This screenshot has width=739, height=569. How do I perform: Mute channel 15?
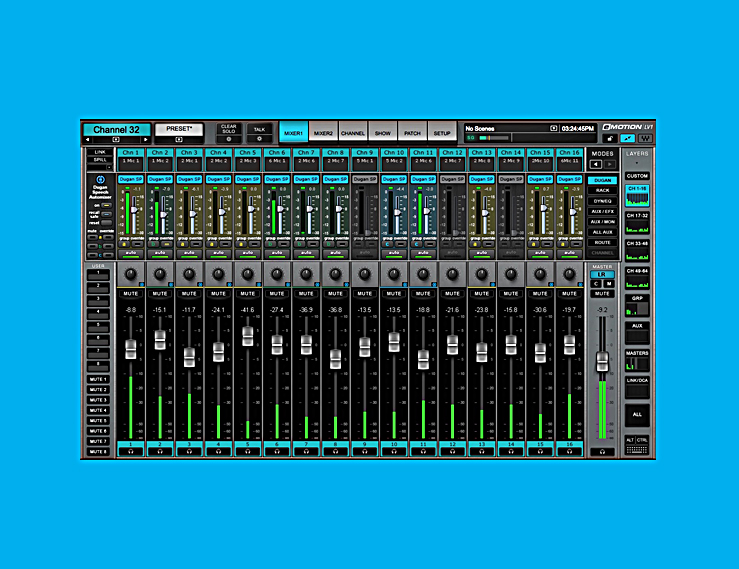point(540,294)
